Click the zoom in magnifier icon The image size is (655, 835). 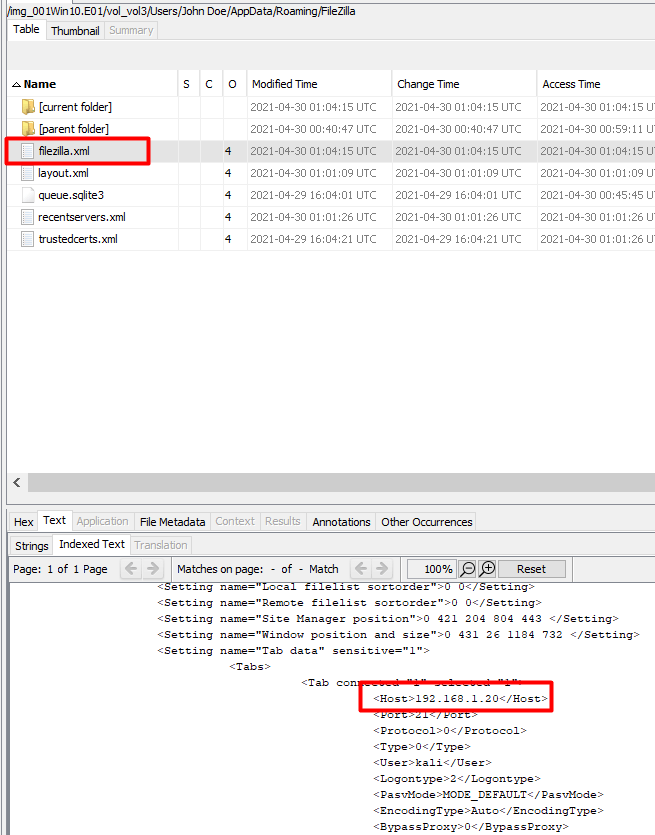[487, 569]
